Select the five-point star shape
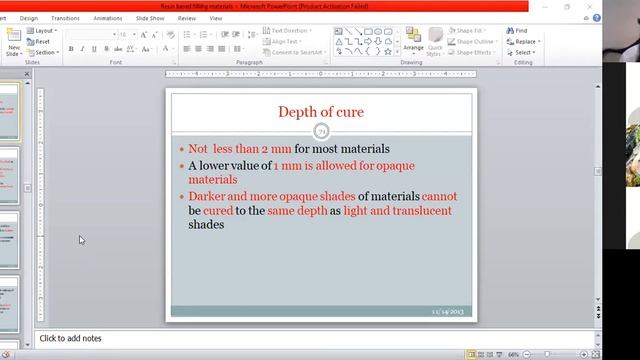This screenshot has width=640, height=360. coord(388,51)
